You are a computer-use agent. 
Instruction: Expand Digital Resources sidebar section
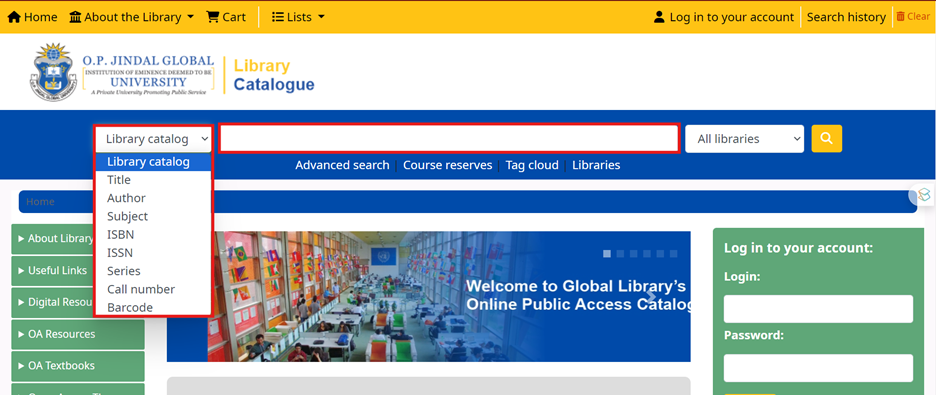coord(53,302)
